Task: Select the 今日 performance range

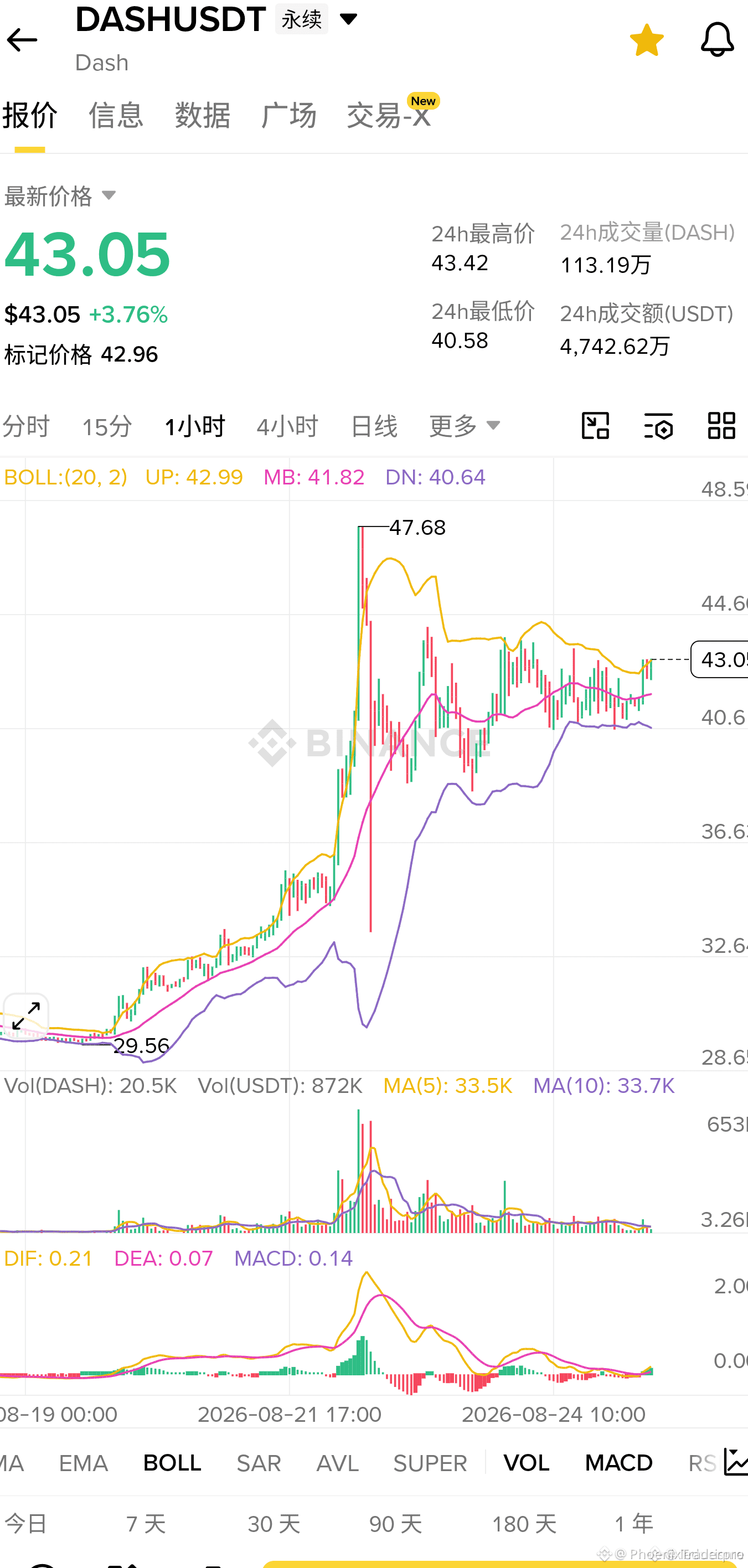Action: point(25,1524)
